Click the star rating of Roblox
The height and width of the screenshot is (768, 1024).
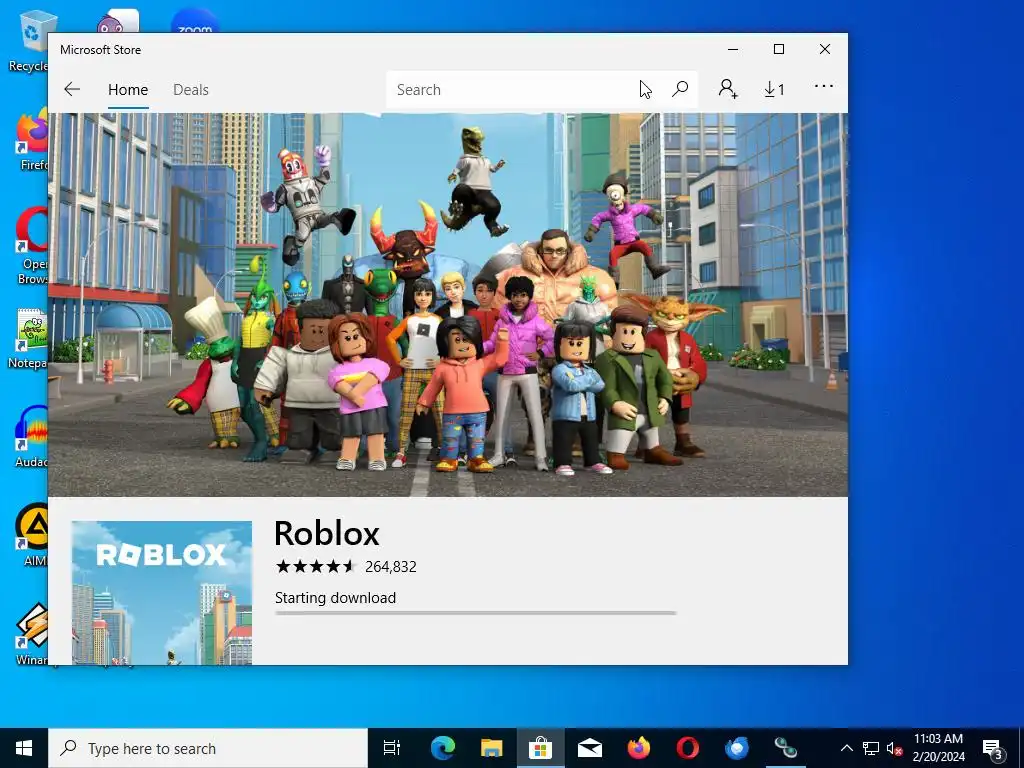coord(315,566)
